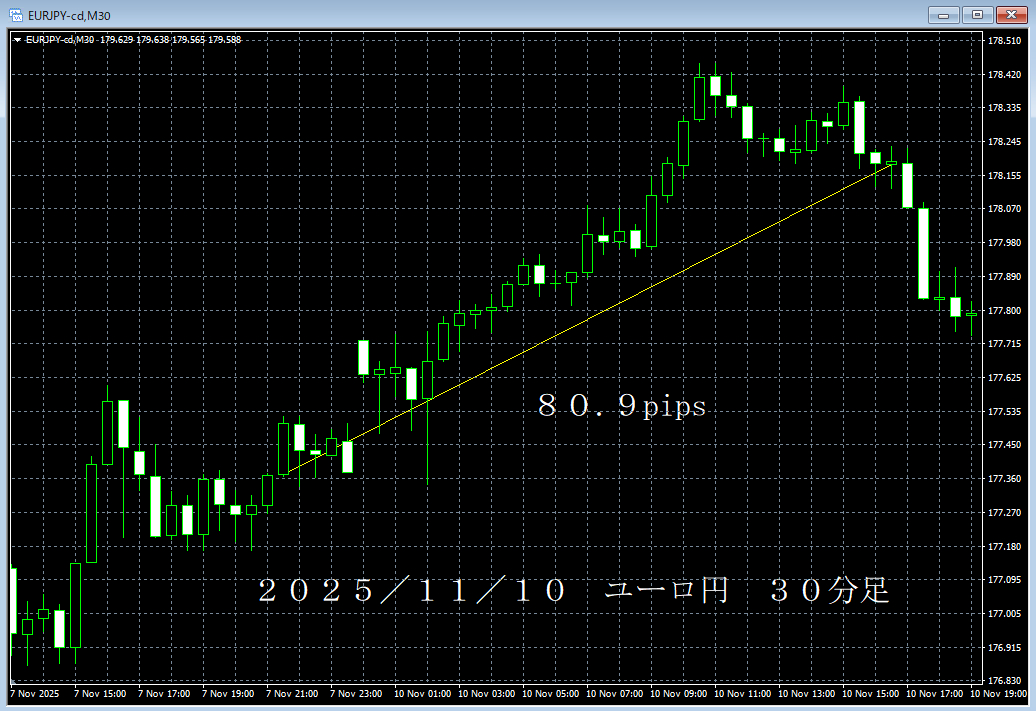The height and width of the screenshot is (711, 1036).
Task: Minimize the EURJPY-cd,M30 chart window
Action: [944, 15]
